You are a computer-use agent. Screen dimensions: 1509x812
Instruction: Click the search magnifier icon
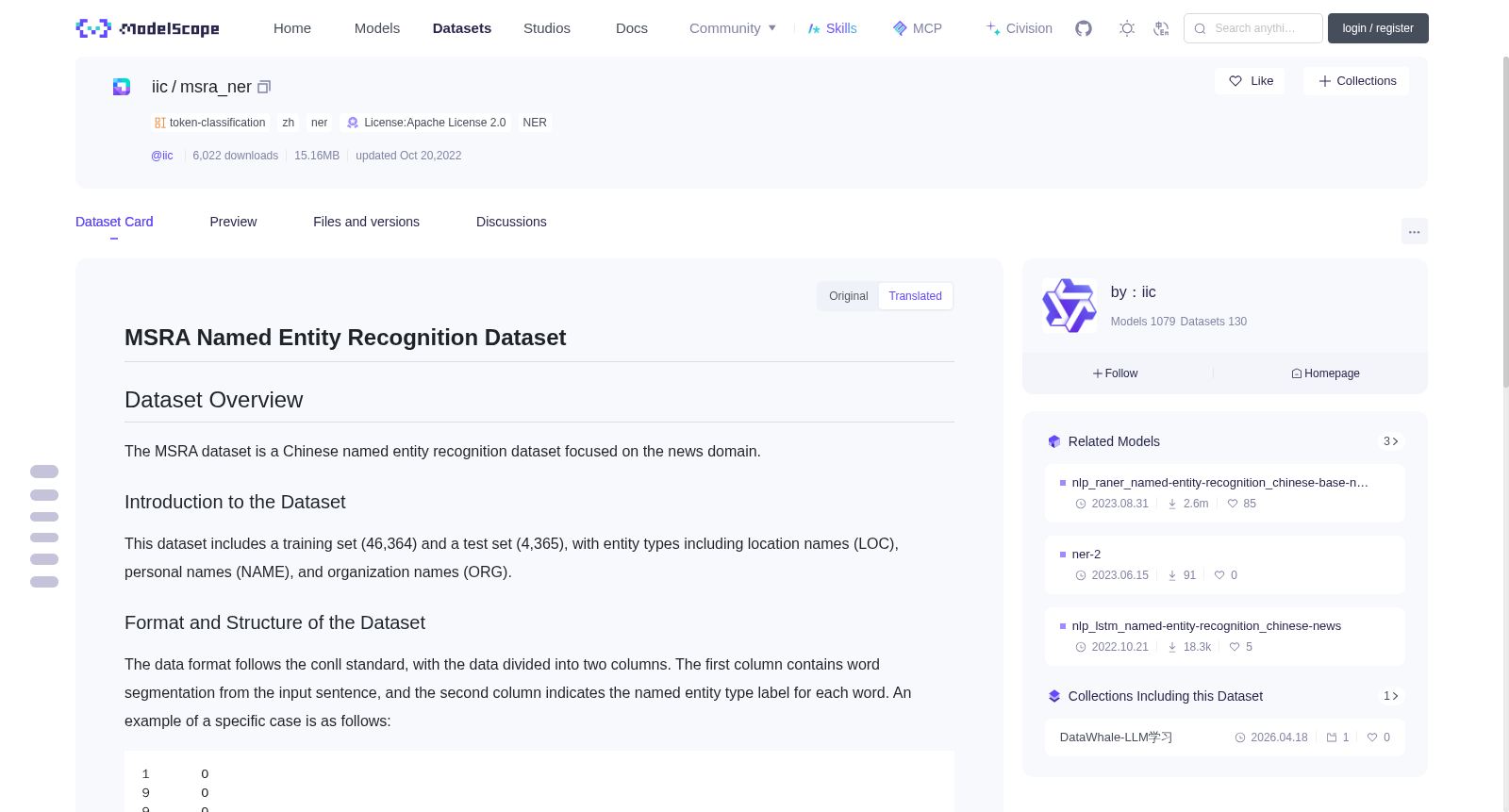[x=1200, y=28]
